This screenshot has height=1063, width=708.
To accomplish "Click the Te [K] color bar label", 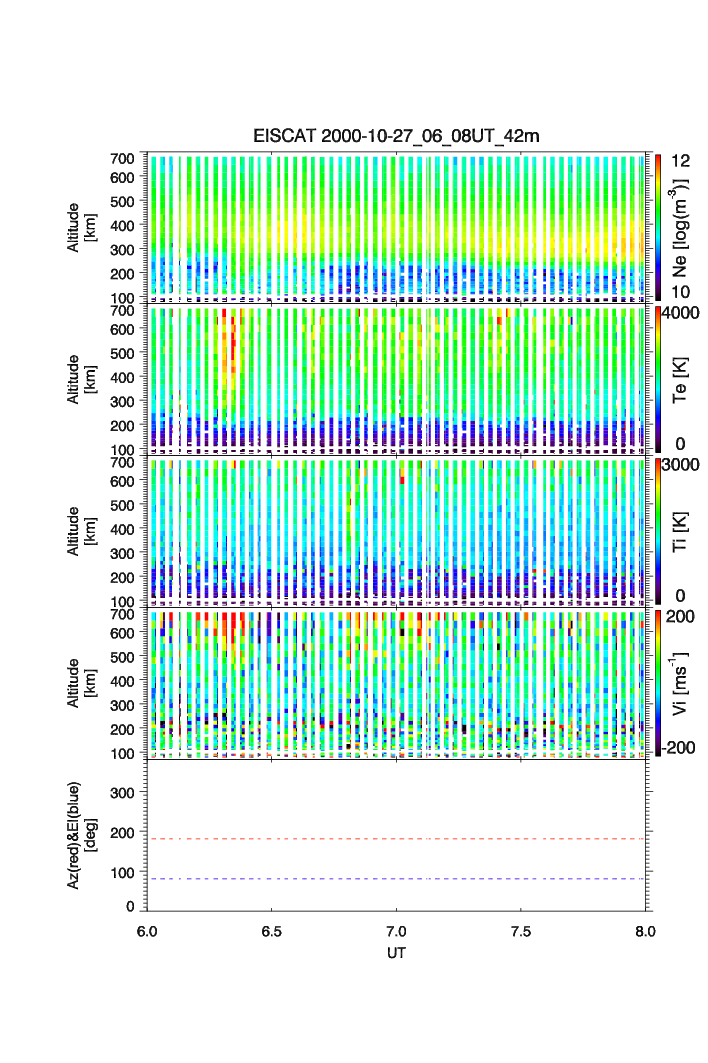I will [x=685, y=380].
